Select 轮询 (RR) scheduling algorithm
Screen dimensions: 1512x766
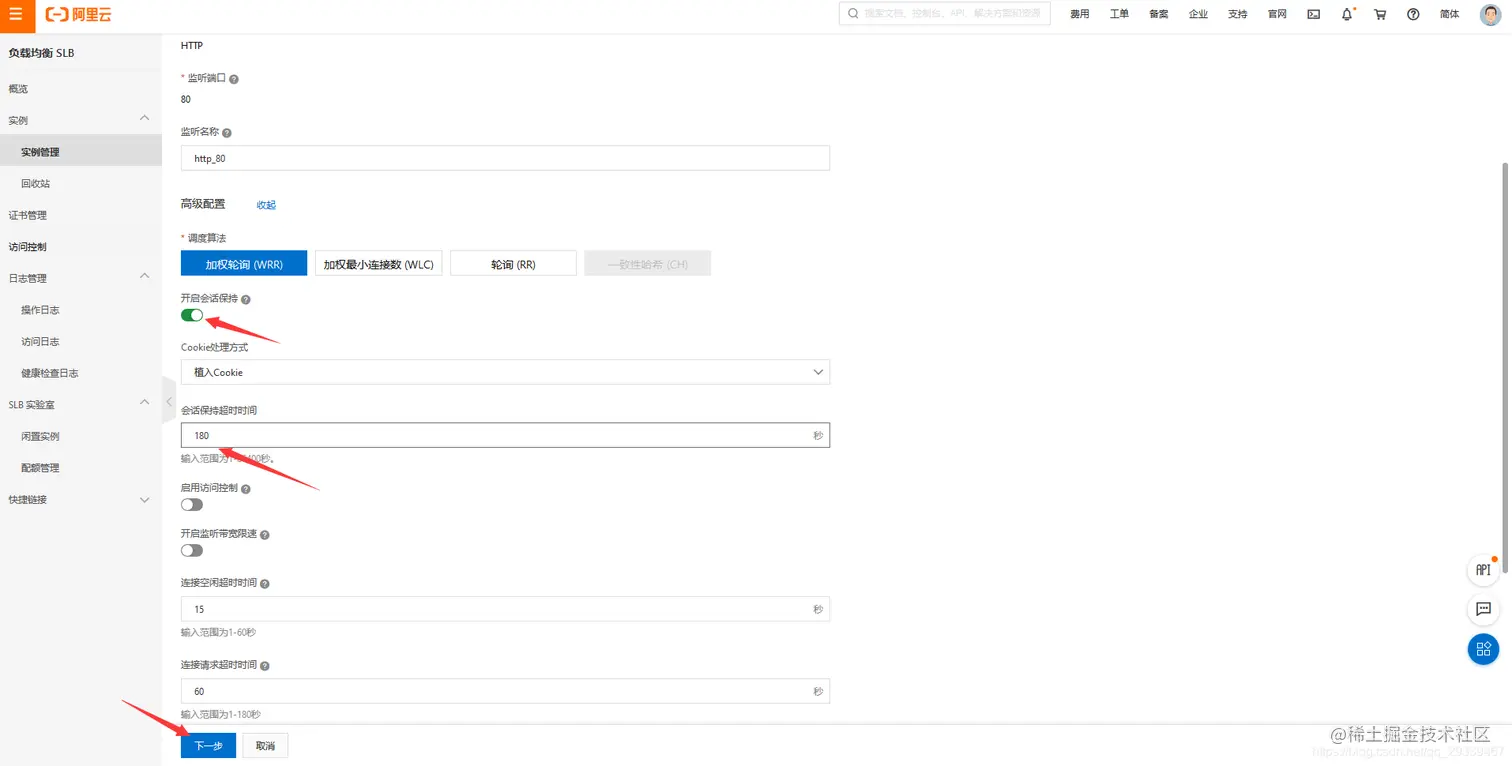(x=513, y=263)
